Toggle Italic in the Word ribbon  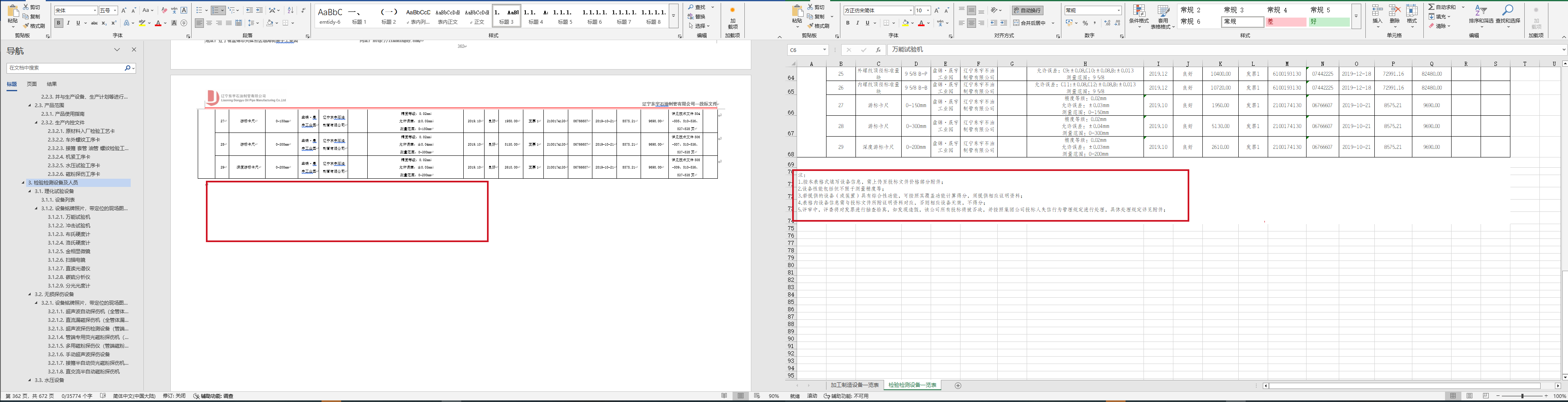[x=68, y=23]
